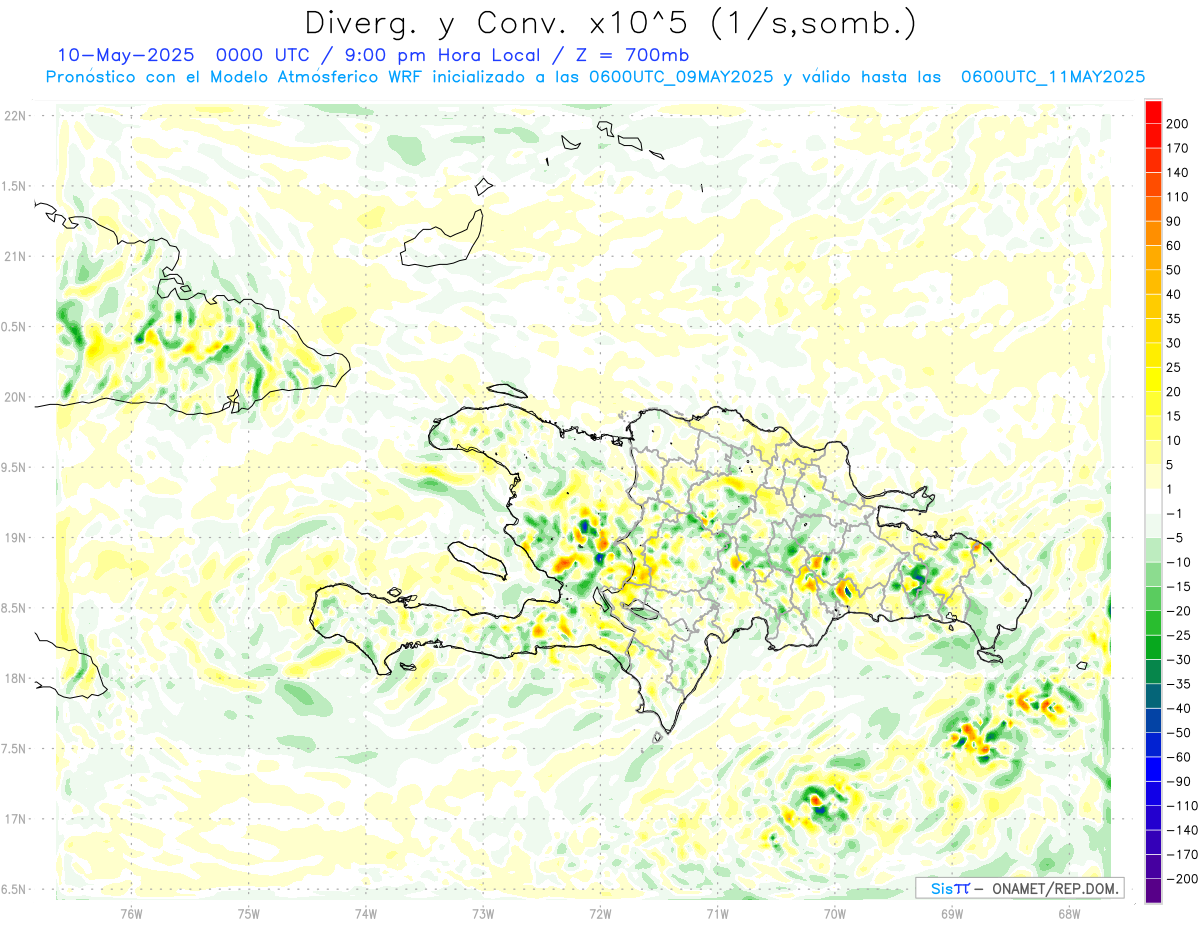The image size is (1200, 927).
Task: Click the "21N" latitude label
Action: click(x=15, y=257)
